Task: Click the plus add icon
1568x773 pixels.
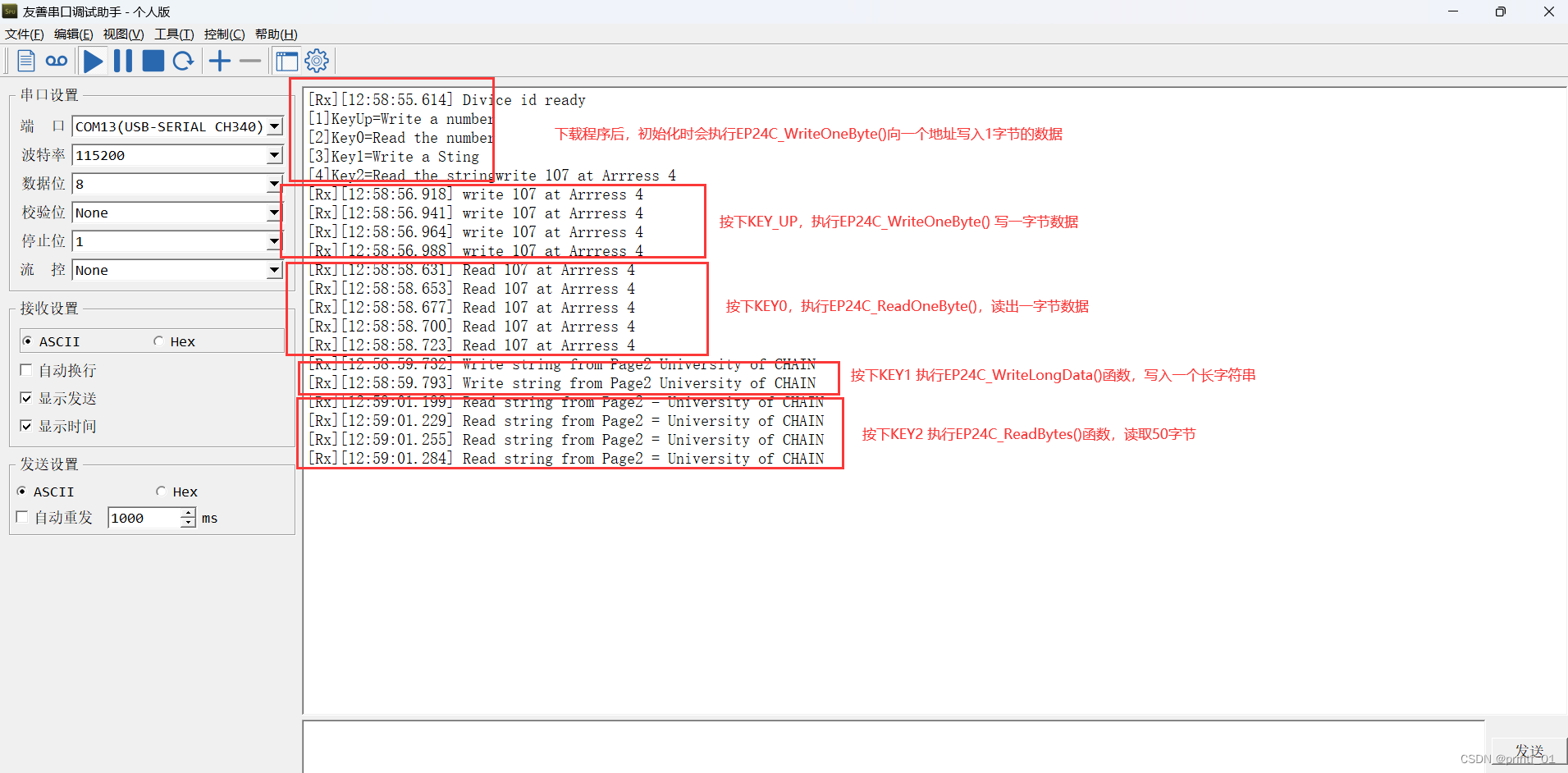Action: pyautogui.click(x=220, y=61)
